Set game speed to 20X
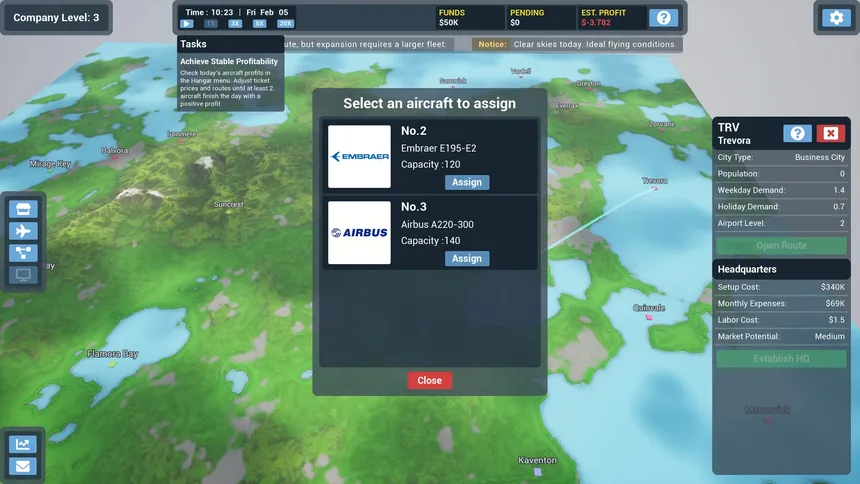 [285, 24]
